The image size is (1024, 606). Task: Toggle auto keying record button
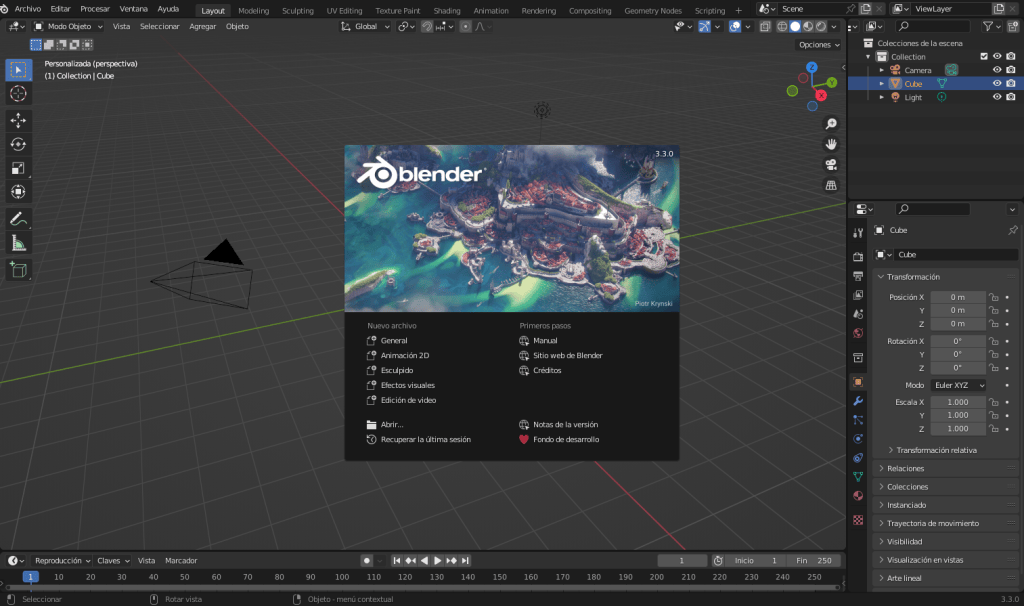click(367, 560)
